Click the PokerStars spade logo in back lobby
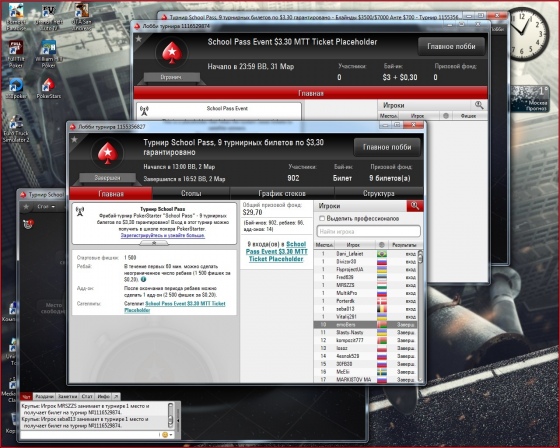This screenshot has width=560, height=448. [x=172, y=53]
